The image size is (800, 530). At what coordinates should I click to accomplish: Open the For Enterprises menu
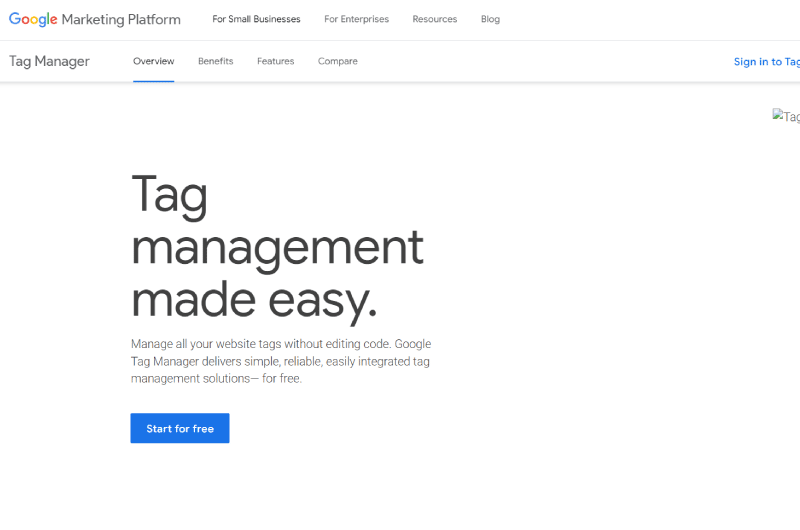click(x=356, y=19)
